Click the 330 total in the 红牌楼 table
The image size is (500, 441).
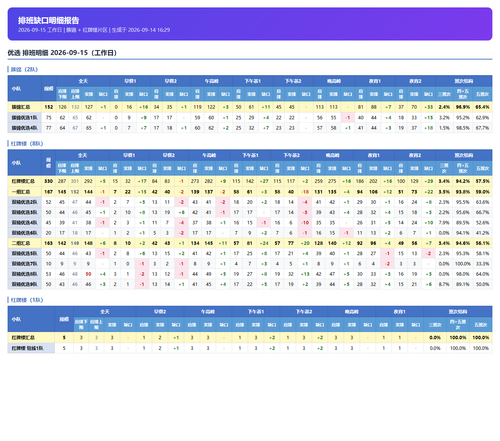click(48, 181)
